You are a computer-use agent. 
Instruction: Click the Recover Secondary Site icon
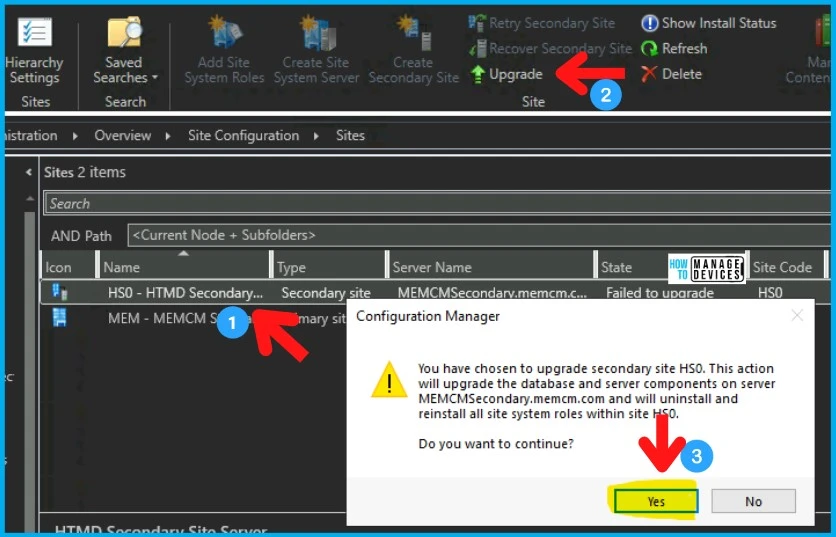point(477,49)
